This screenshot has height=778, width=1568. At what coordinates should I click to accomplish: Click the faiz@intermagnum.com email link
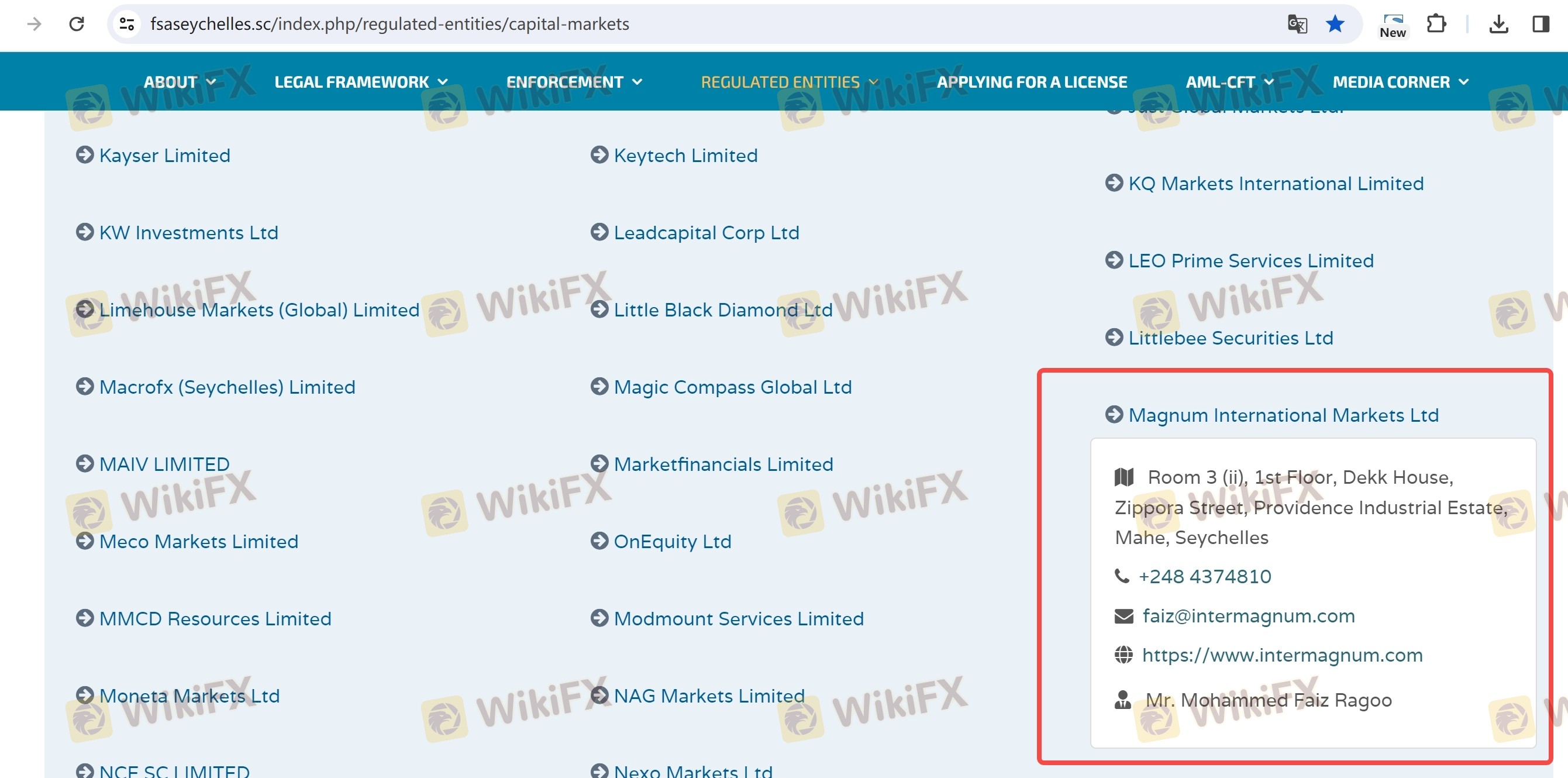pos(1249,616)
